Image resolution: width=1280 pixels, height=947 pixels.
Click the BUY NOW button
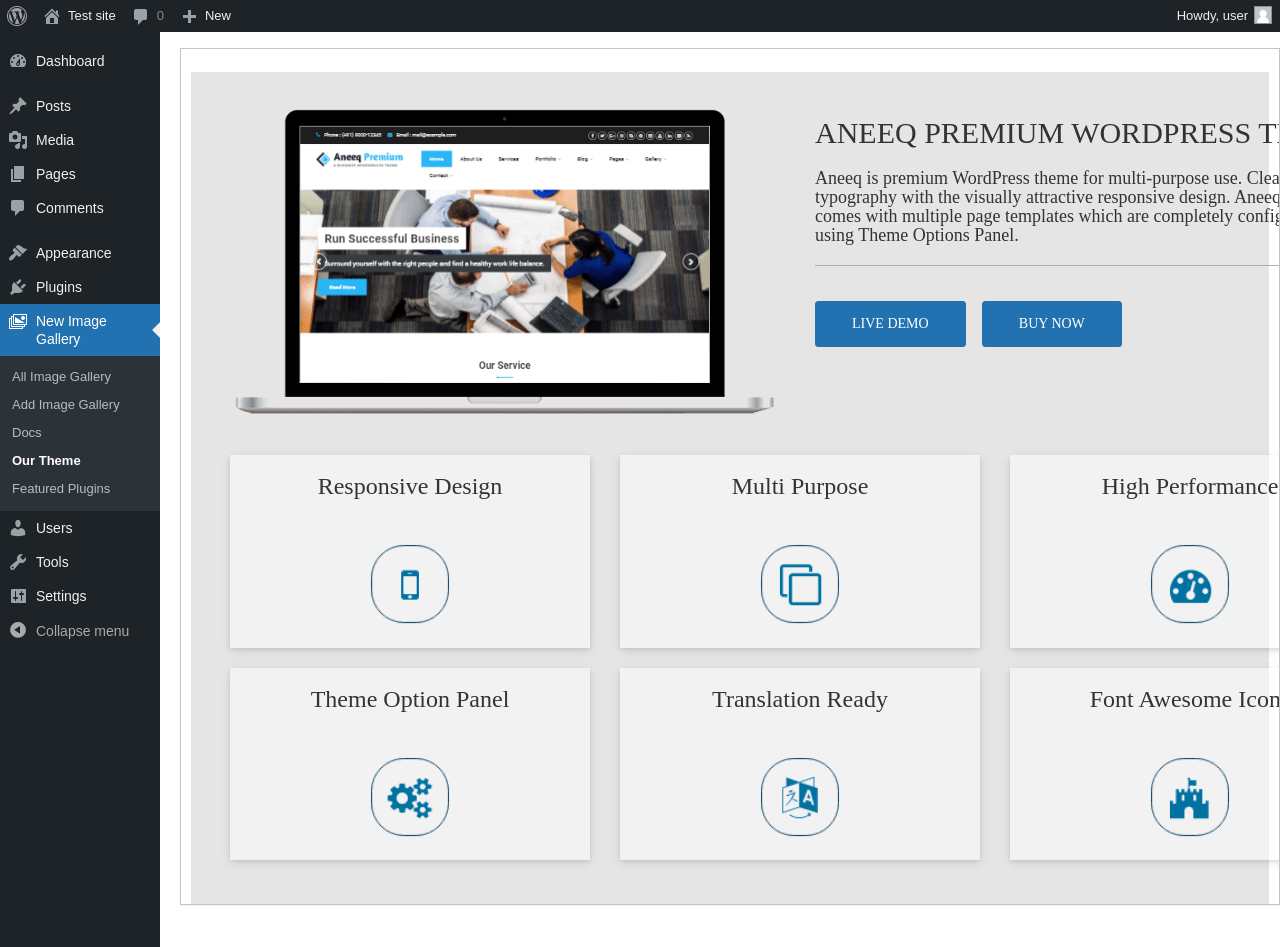click(1052, 324)
